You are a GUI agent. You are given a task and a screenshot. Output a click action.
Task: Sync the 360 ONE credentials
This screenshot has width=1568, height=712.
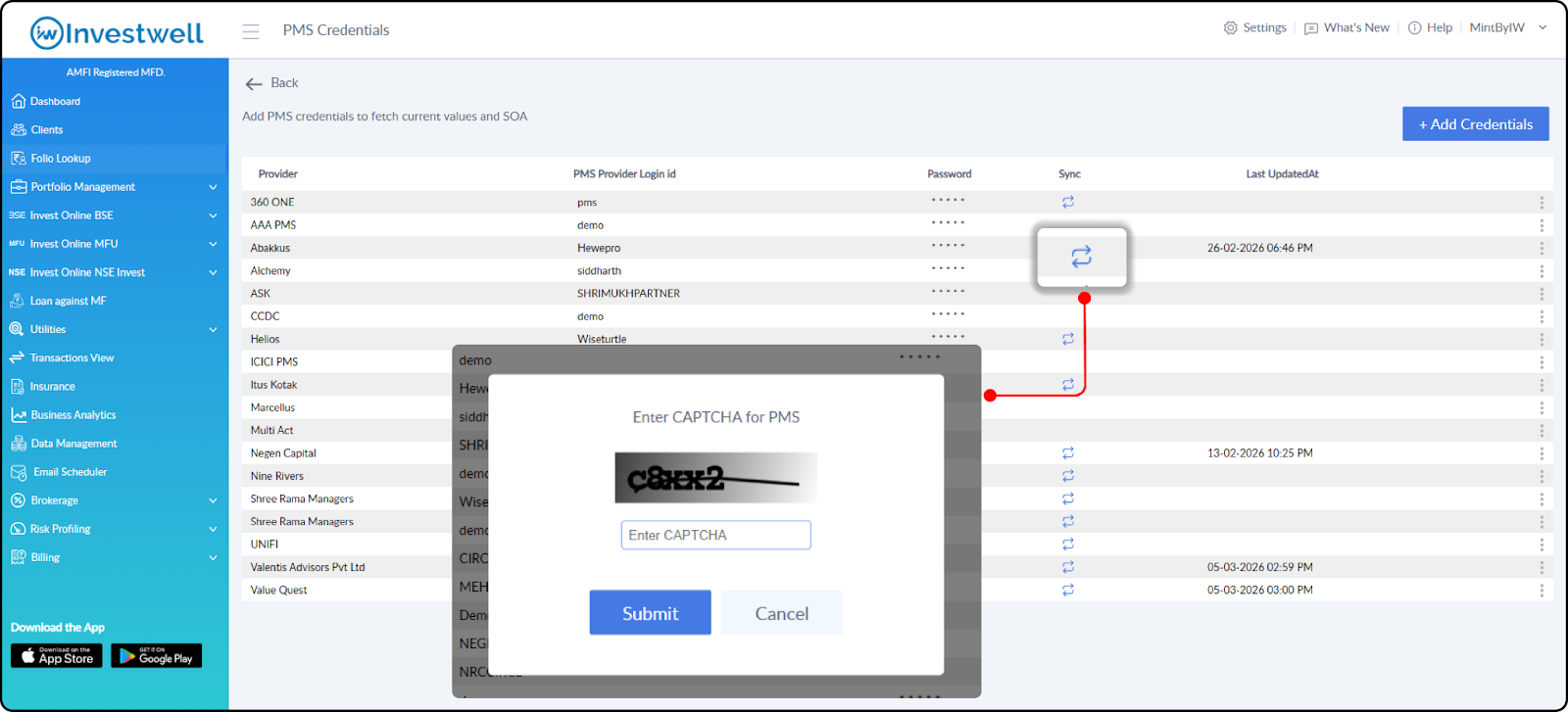point(1068,202)
